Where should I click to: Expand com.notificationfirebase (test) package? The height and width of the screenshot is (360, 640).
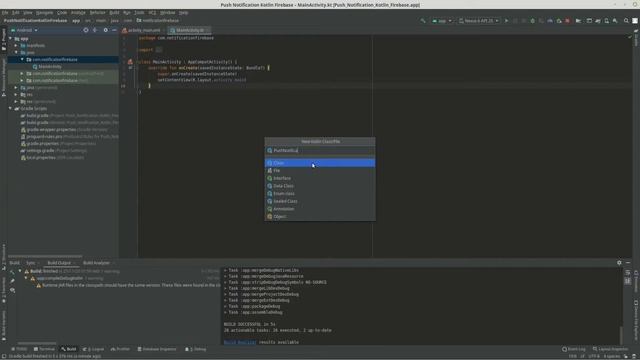tap(22, 80)
